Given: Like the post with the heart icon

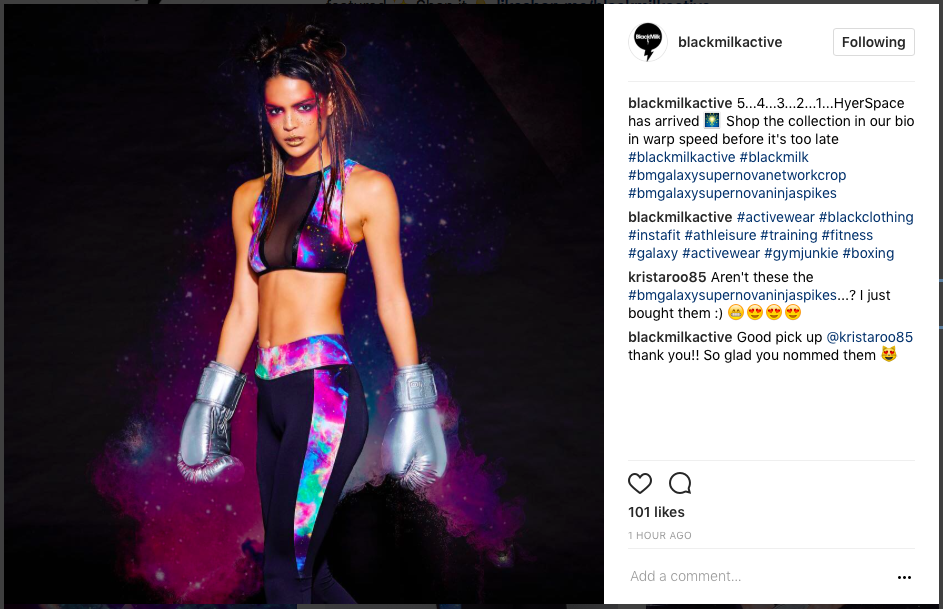Looking at the screenshot, I should tap(640, 483).
